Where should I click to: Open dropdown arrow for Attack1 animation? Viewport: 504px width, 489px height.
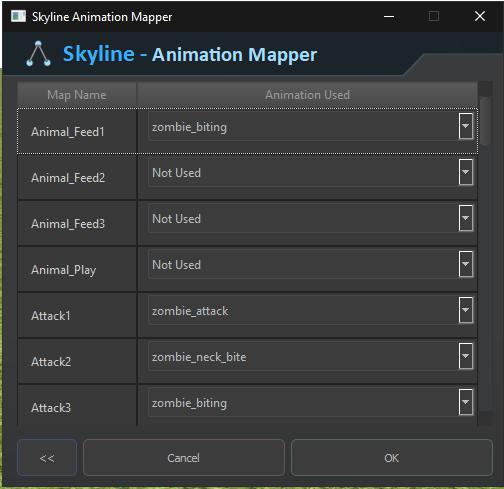[x=466, y=310]
